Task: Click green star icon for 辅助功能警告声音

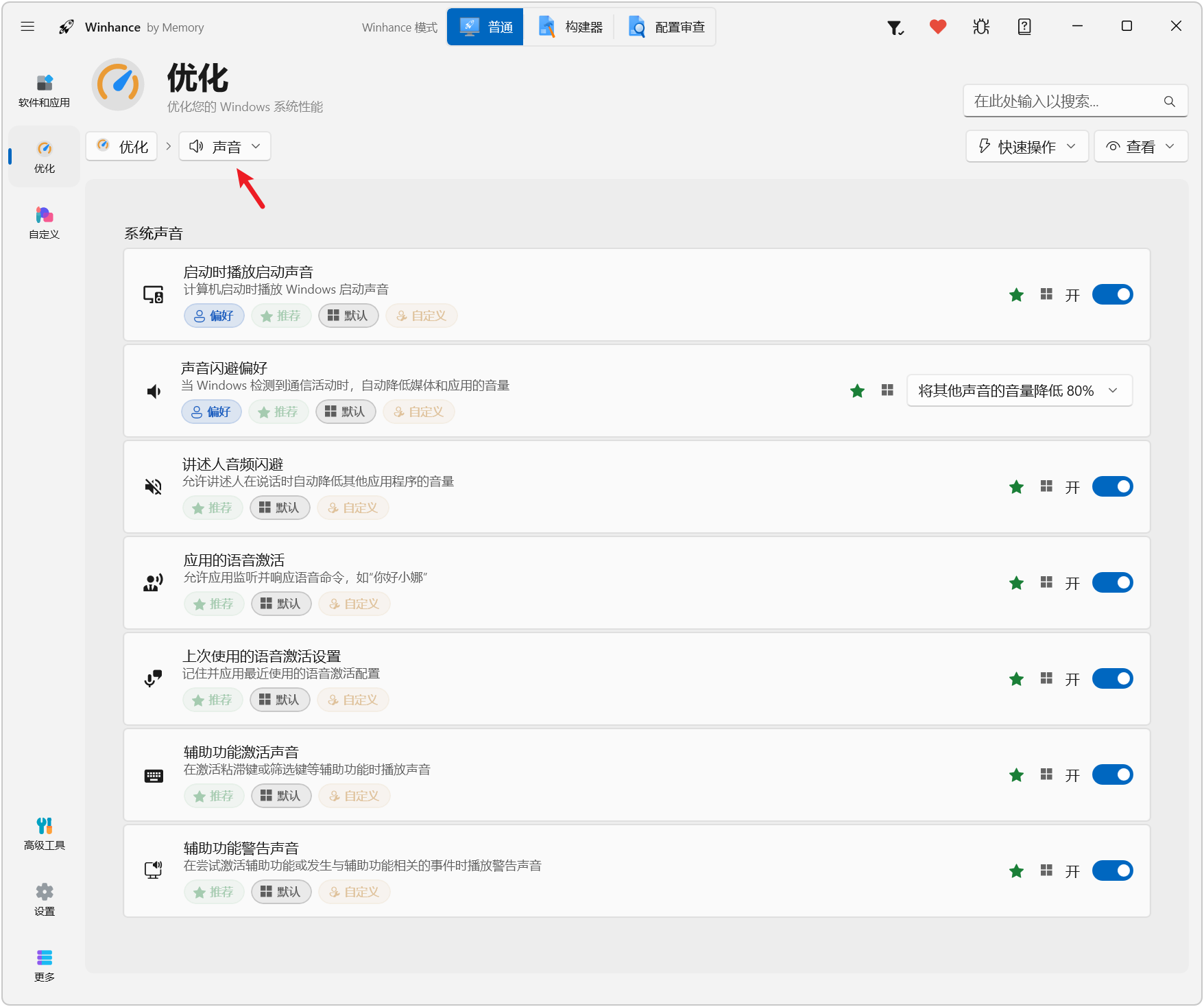Action: (x=1017, y=871)
